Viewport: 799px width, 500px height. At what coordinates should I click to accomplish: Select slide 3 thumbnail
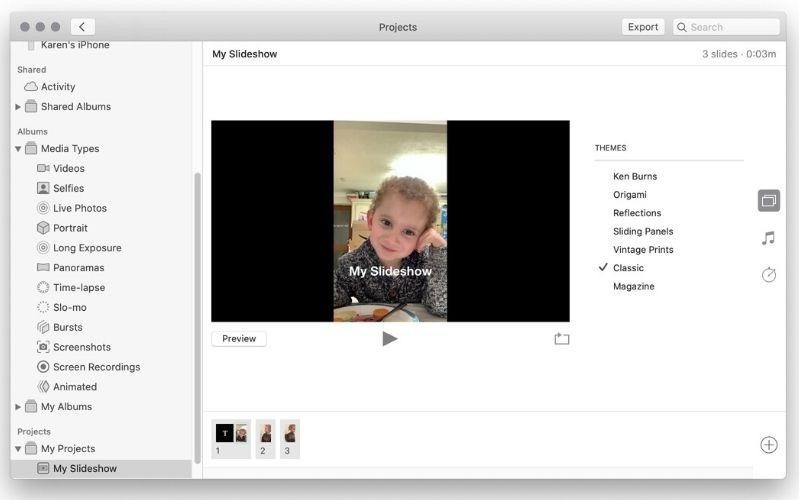289,439
